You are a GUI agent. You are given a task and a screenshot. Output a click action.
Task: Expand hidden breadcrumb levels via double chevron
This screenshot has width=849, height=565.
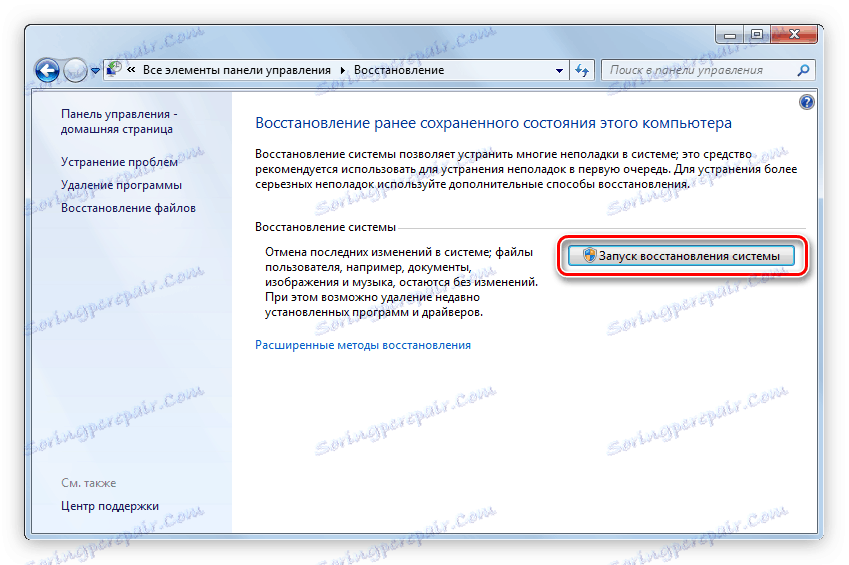pyautogui.click(x=131, y=69)
